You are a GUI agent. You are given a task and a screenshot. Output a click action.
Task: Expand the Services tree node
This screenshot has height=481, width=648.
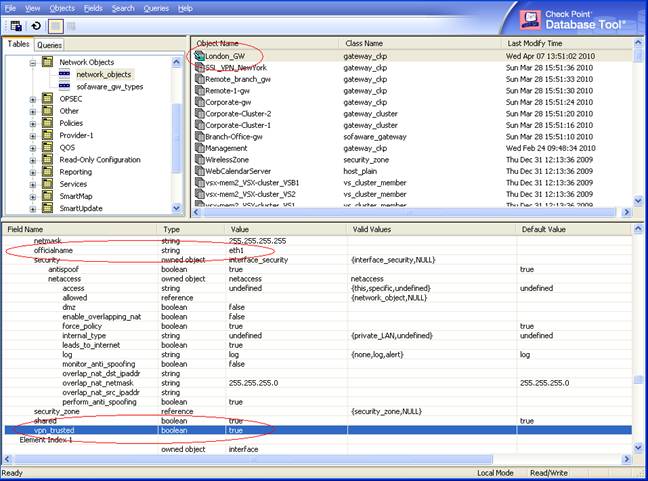(x=33, y=185)
